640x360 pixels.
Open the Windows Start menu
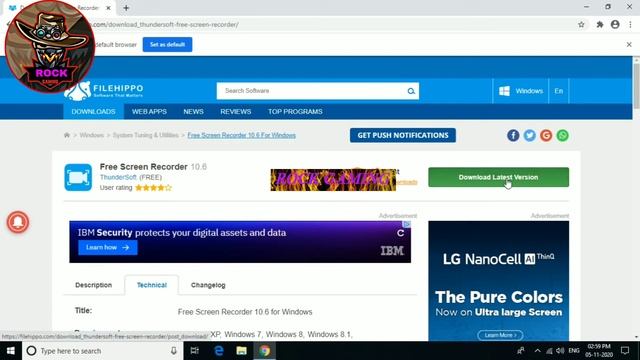click(11, 351)
